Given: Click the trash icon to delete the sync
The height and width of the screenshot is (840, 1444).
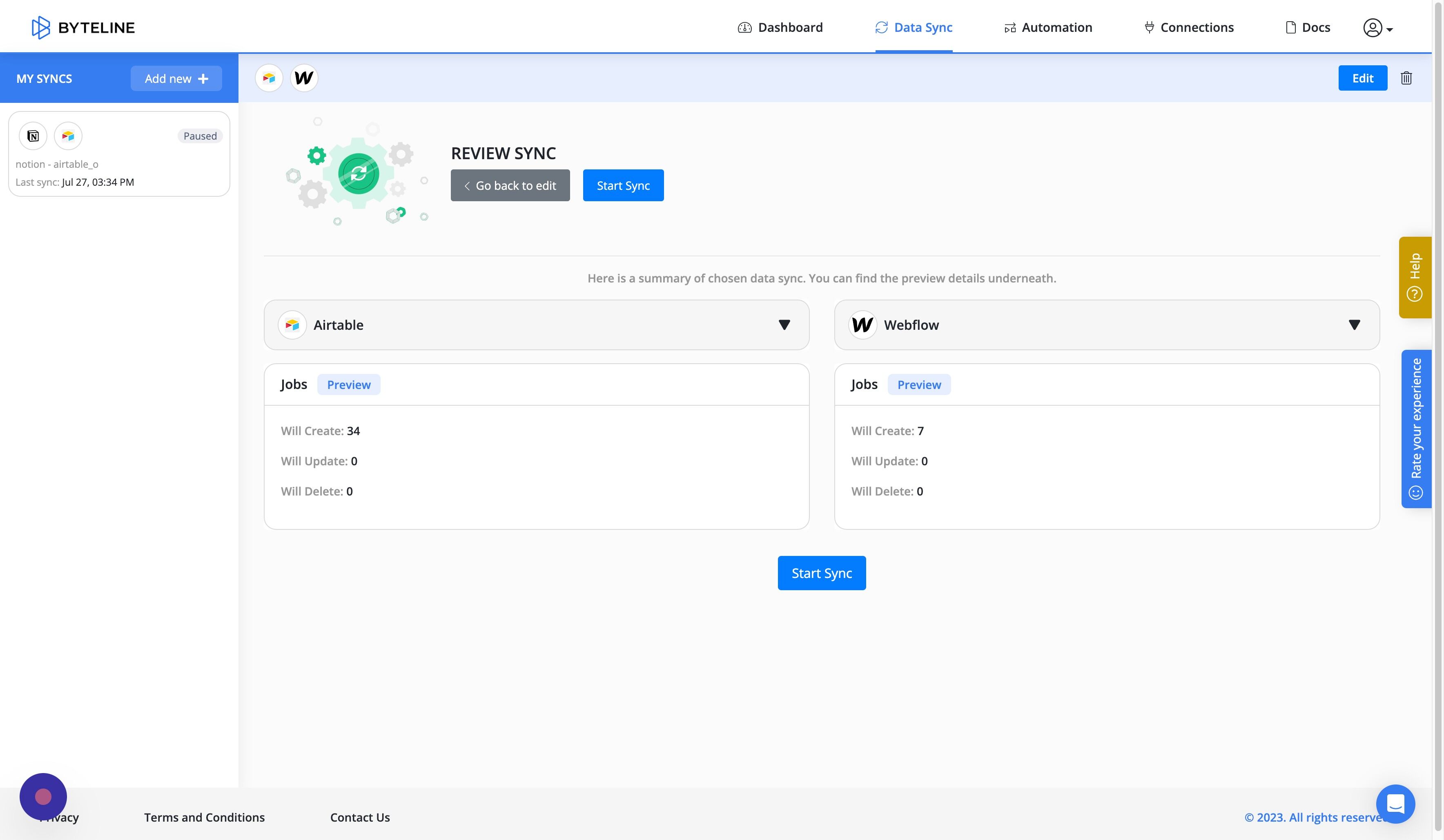Looking at the screenshot, I should click(x=1407, y=78).
